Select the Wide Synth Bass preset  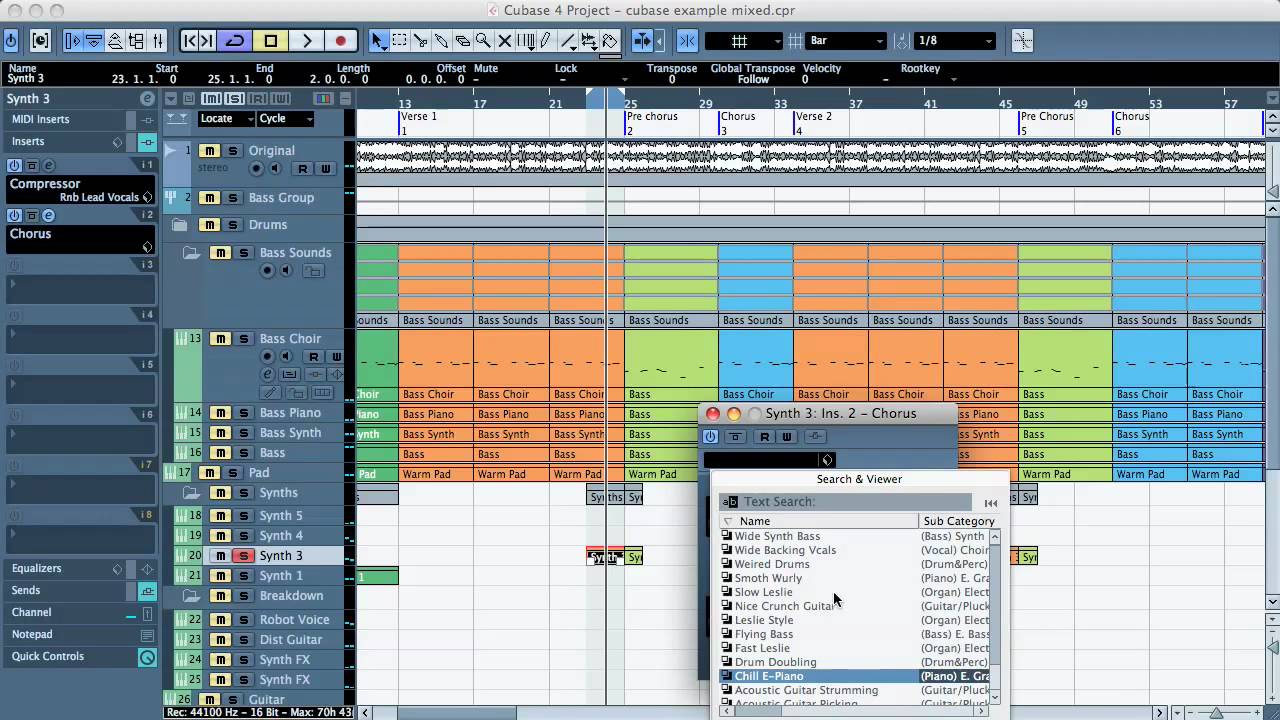click(777, 536)
